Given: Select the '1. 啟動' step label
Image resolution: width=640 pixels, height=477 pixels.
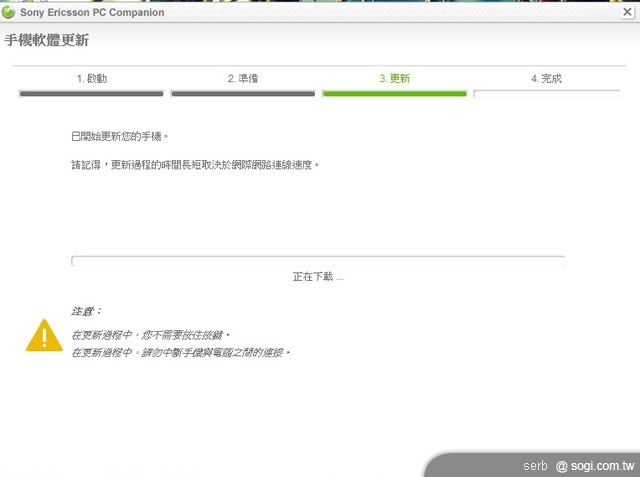Looking at the screenshot, I should click(x=91, y=78).
